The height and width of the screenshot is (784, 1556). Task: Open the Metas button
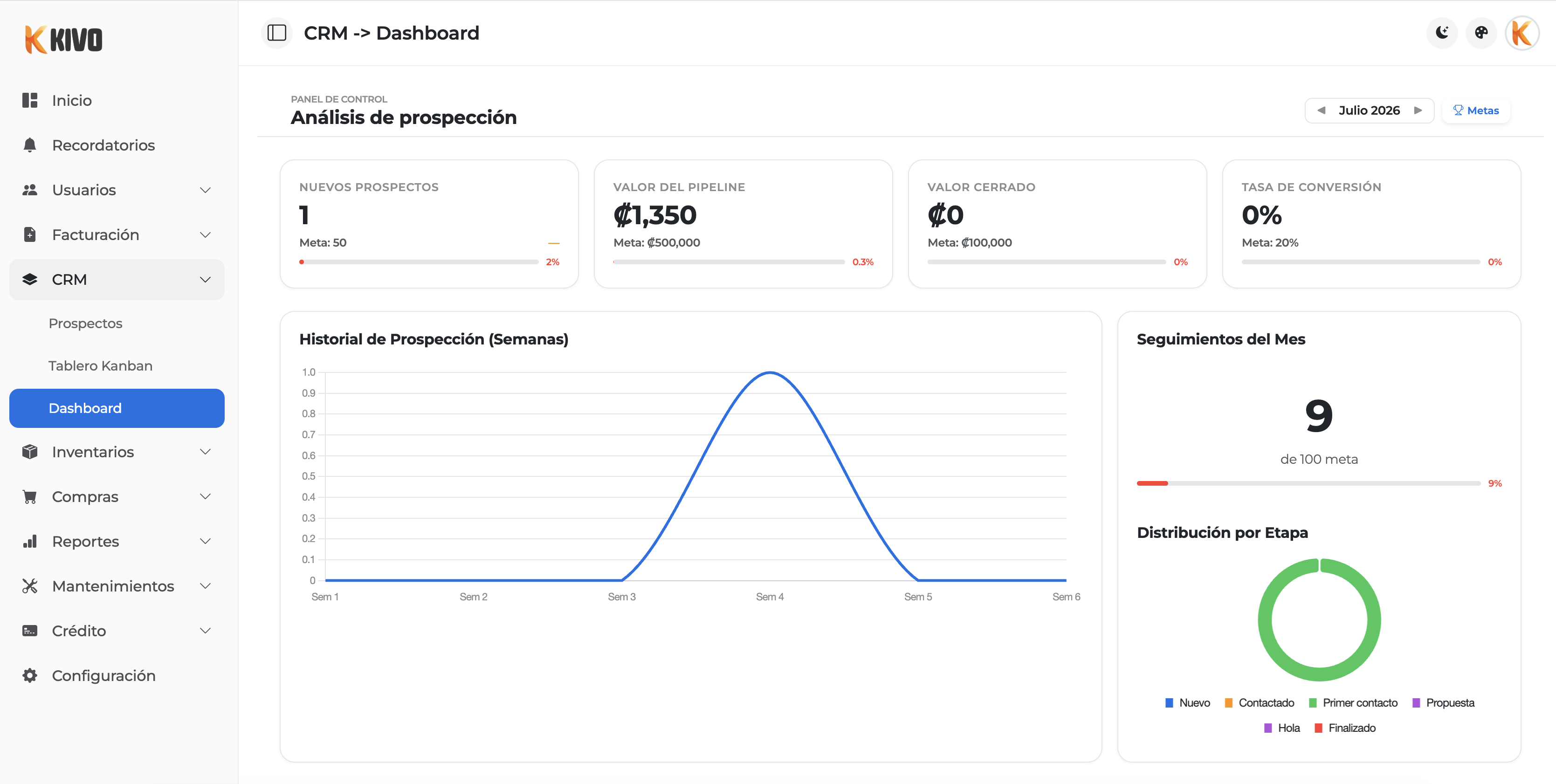1476,110
